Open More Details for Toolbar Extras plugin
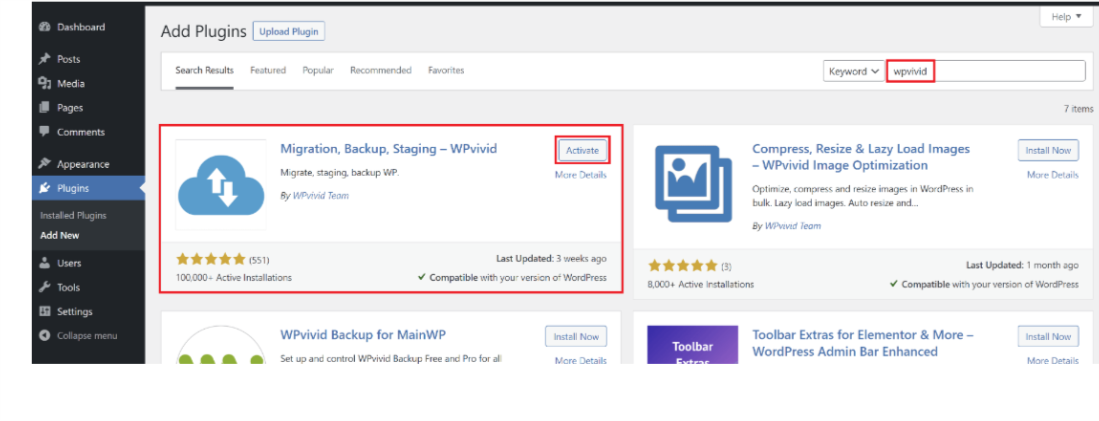This screenshot has width=1099, height=421. click(1053, 361)
